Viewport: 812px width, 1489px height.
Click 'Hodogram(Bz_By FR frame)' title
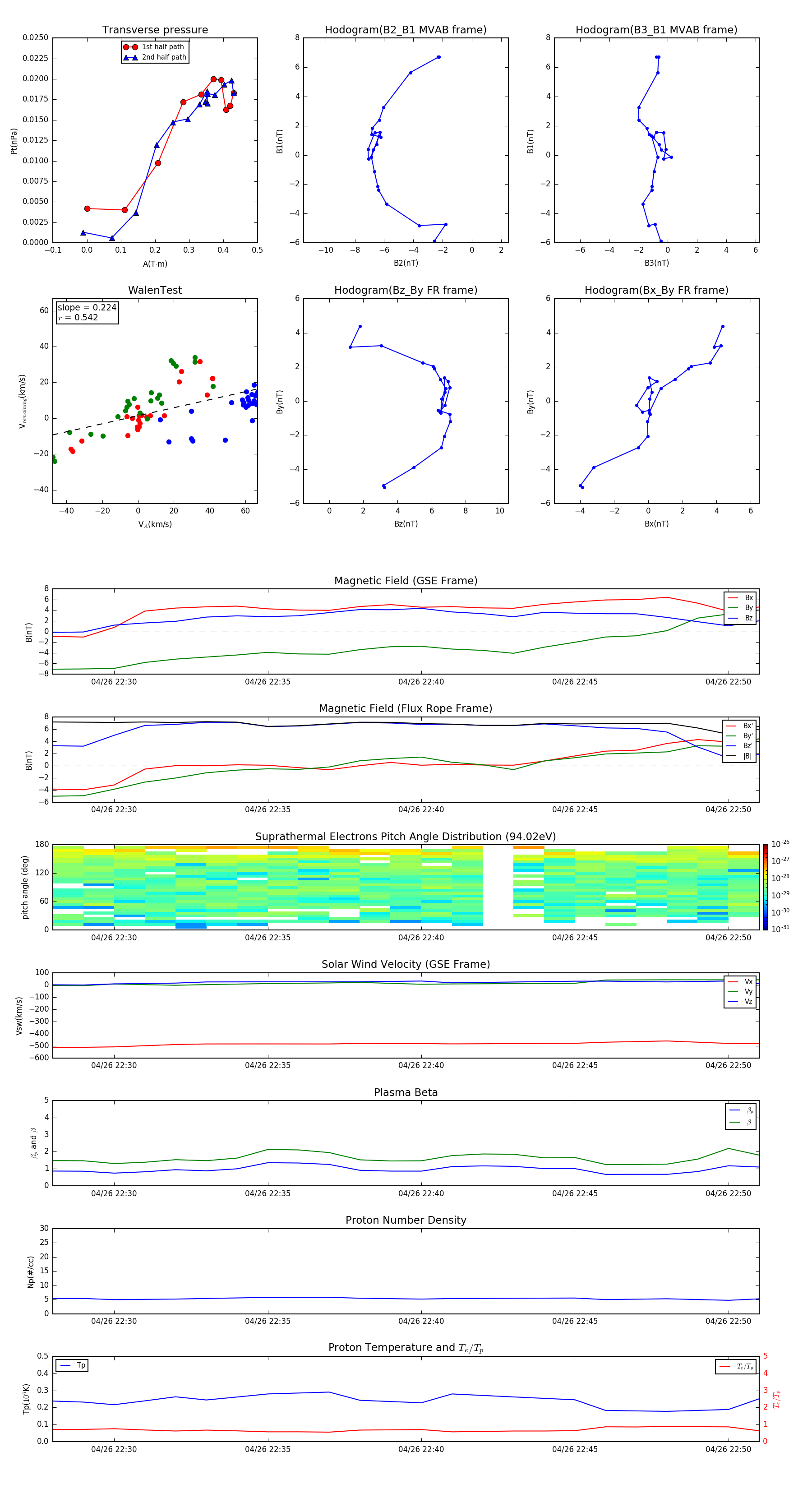[406, 290]
